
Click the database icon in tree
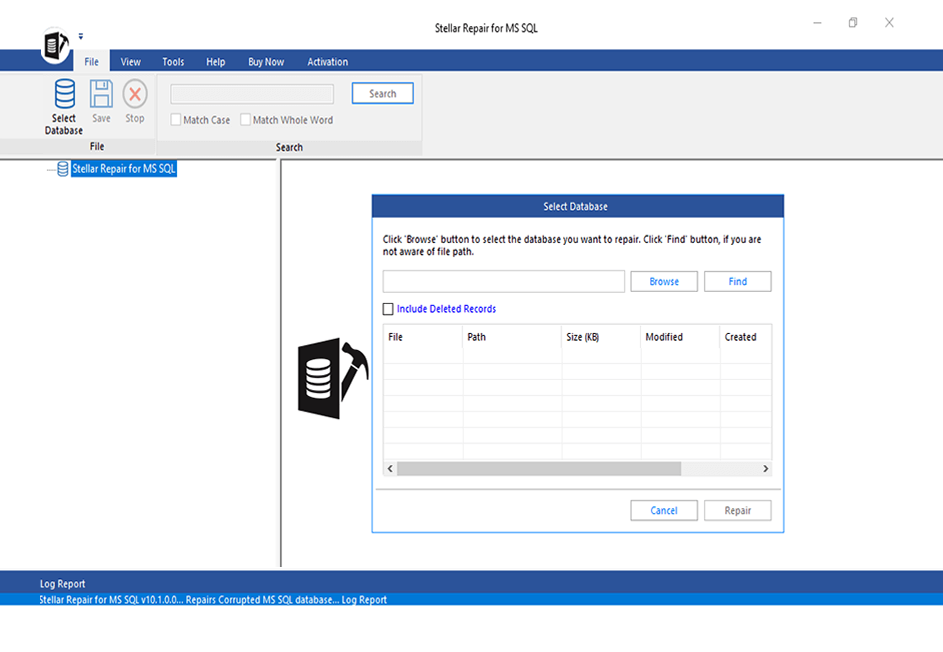point(63,169)
